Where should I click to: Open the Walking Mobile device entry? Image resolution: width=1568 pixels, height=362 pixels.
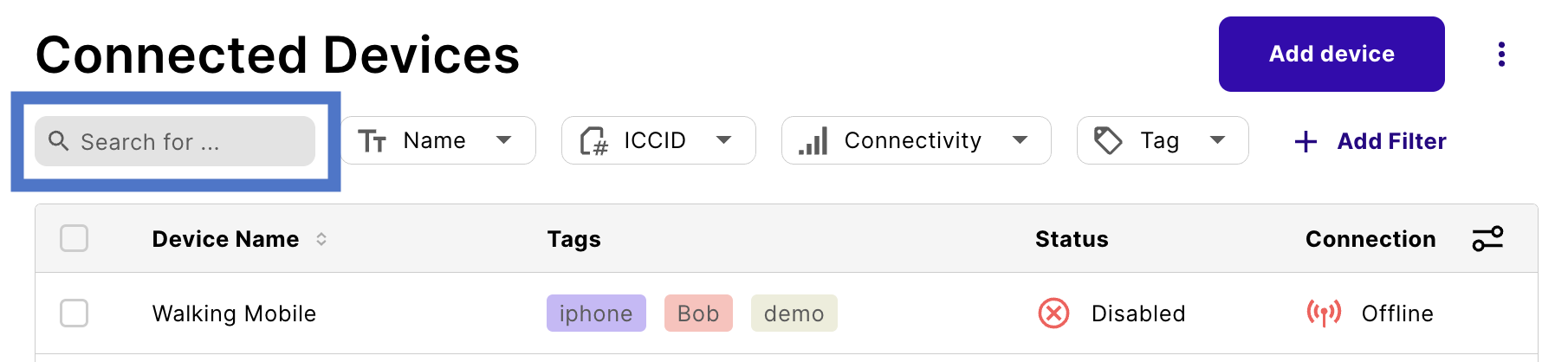pyautogui.click(x=234, y=314)
